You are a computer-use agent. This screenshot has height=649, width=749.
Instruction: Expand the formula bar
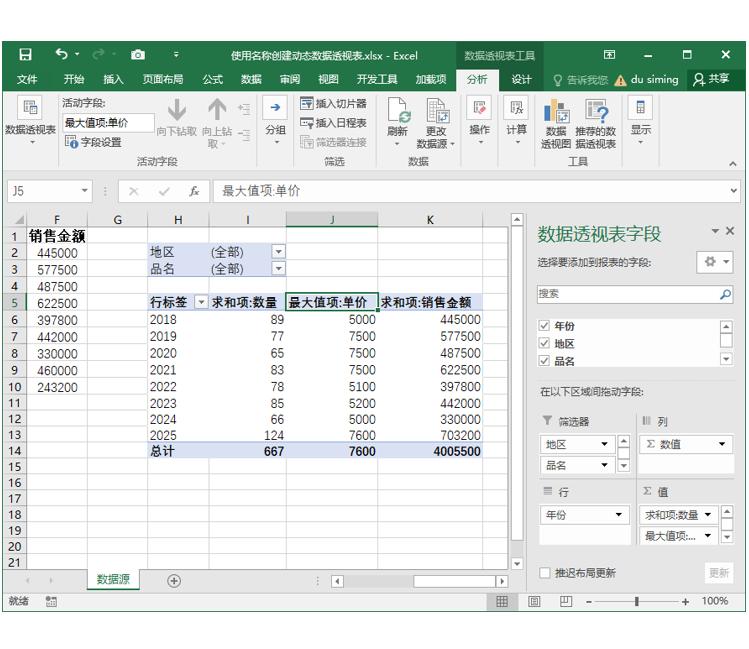coord(734,191)
